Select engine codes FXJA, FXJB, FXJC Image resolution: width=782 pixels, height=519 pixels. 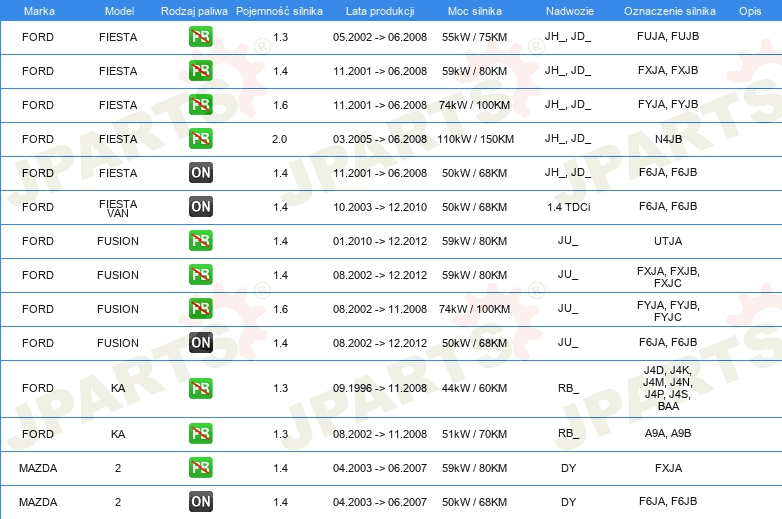coord(668,277)
